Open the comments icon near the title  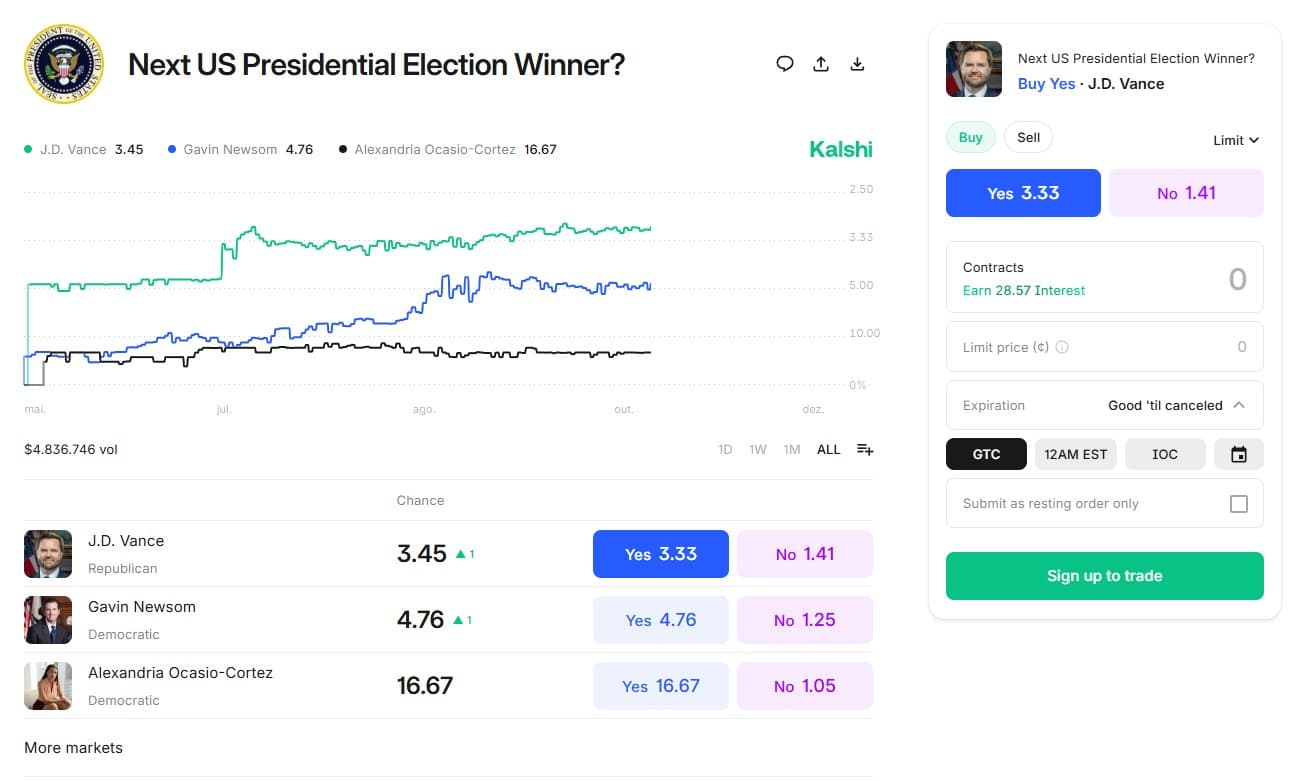coord(784,63)
